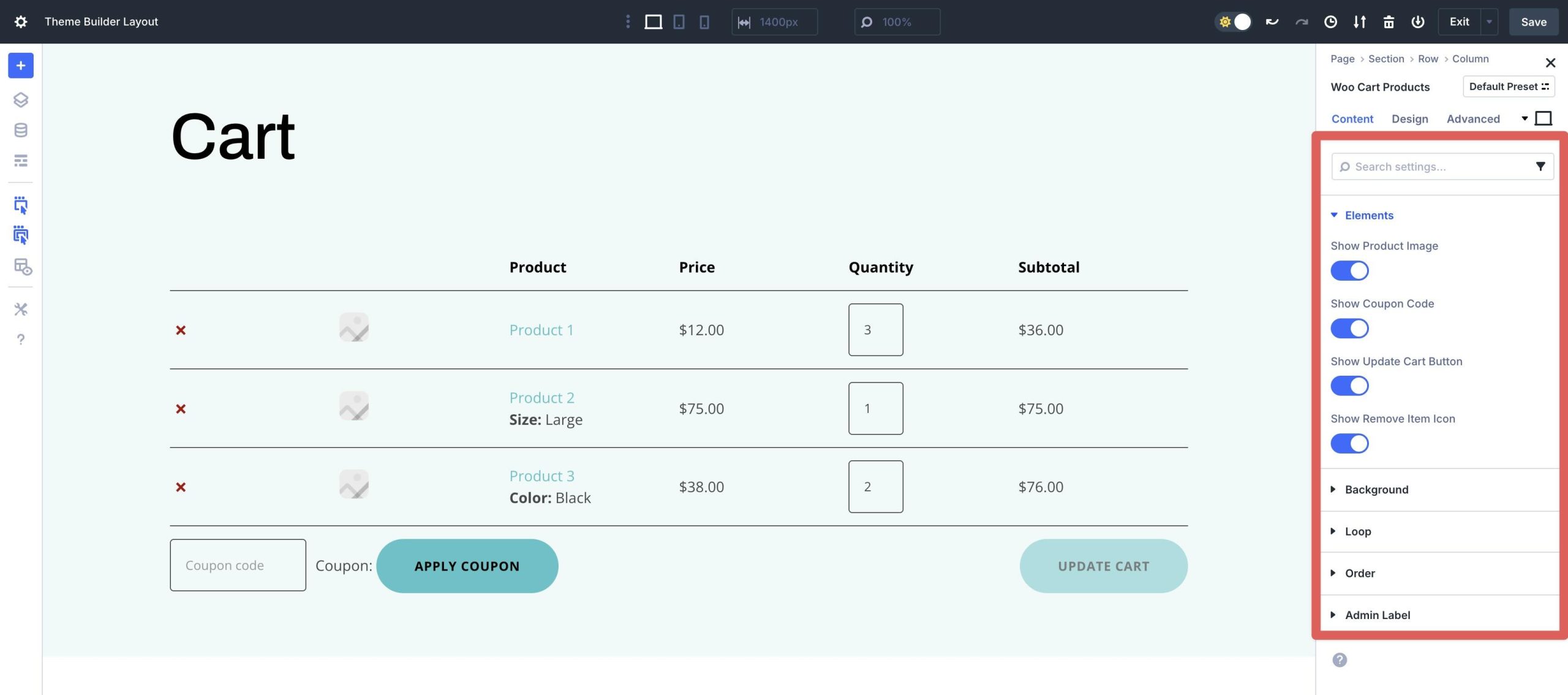Screen dimensions: 1568x695
Task: Open the portability import/export tool
Action: pos(1359,21)
